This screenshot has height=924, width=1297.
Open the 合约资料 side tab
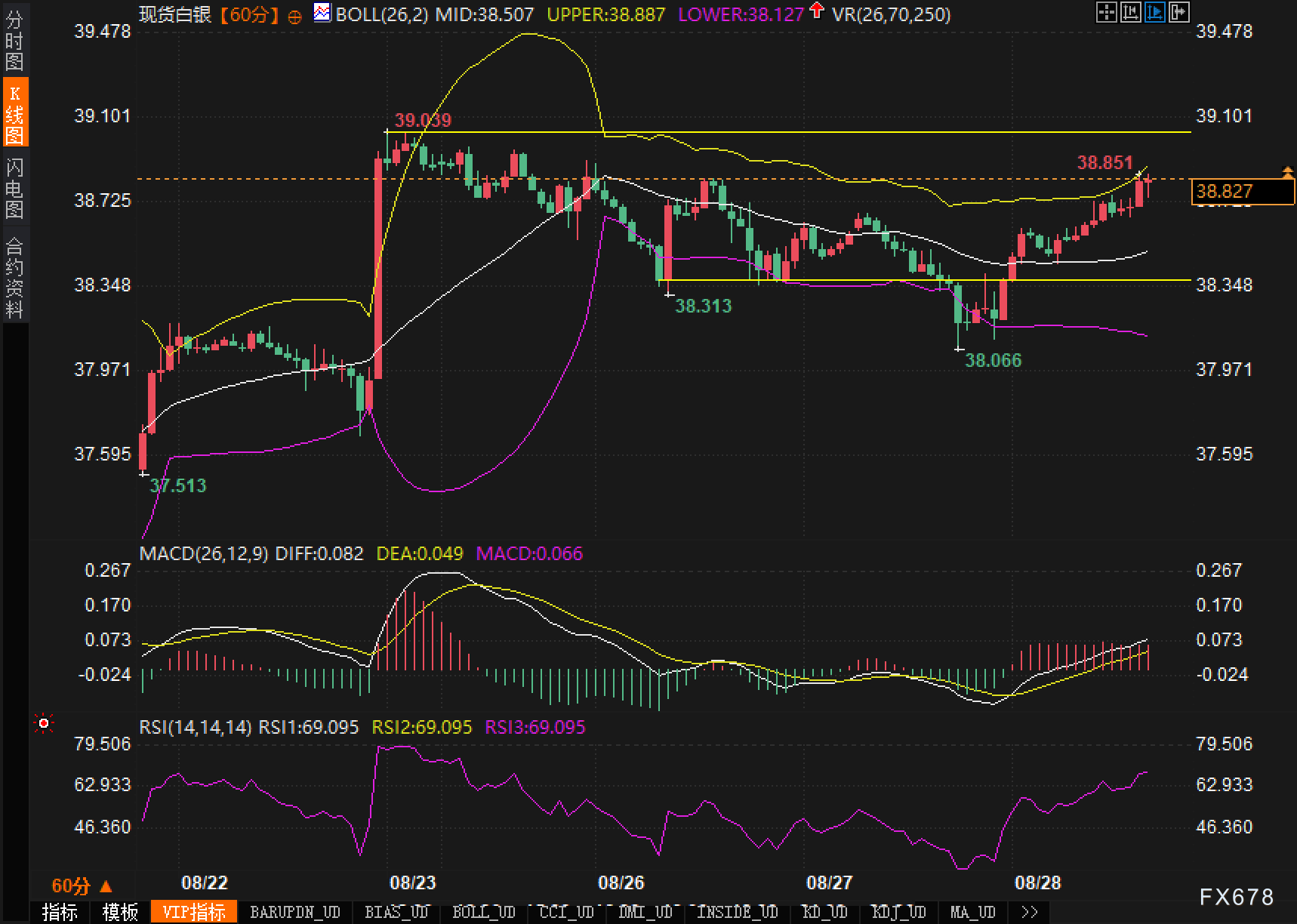click(x=14, y=277)
